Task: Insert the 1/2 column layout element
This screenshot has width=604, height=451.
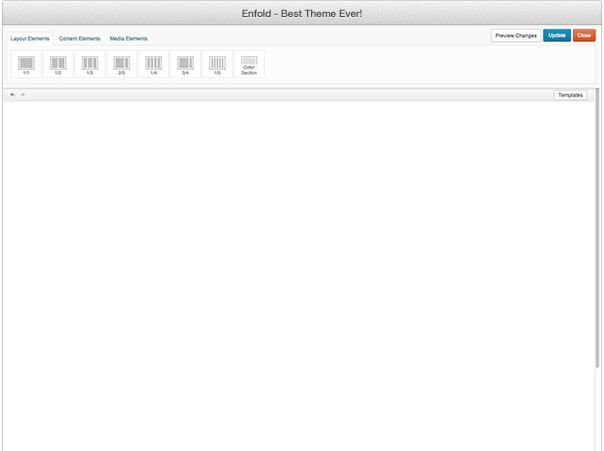Action: (58, 64)
